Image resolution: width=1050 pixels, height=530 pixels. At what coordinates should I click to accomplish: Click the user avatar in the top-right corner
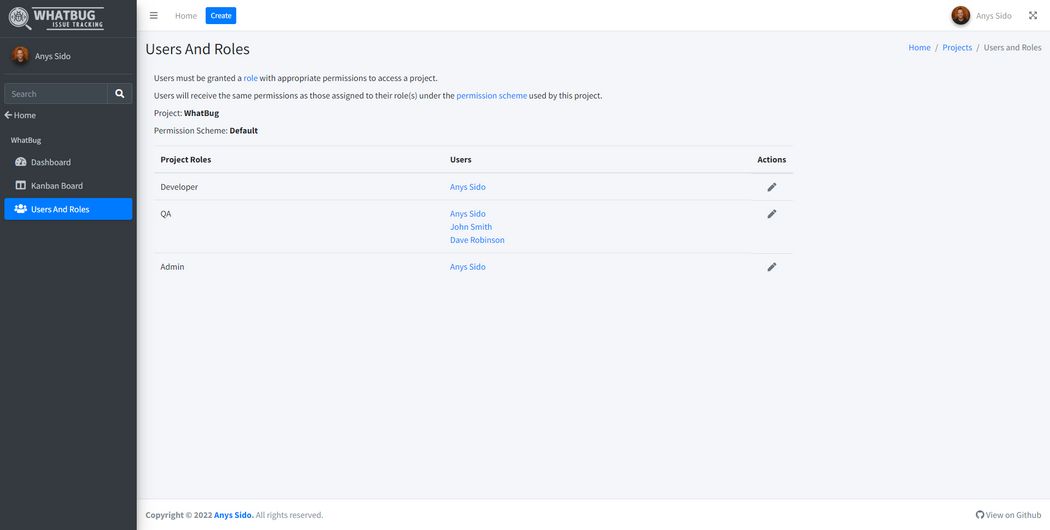(960, 15)
